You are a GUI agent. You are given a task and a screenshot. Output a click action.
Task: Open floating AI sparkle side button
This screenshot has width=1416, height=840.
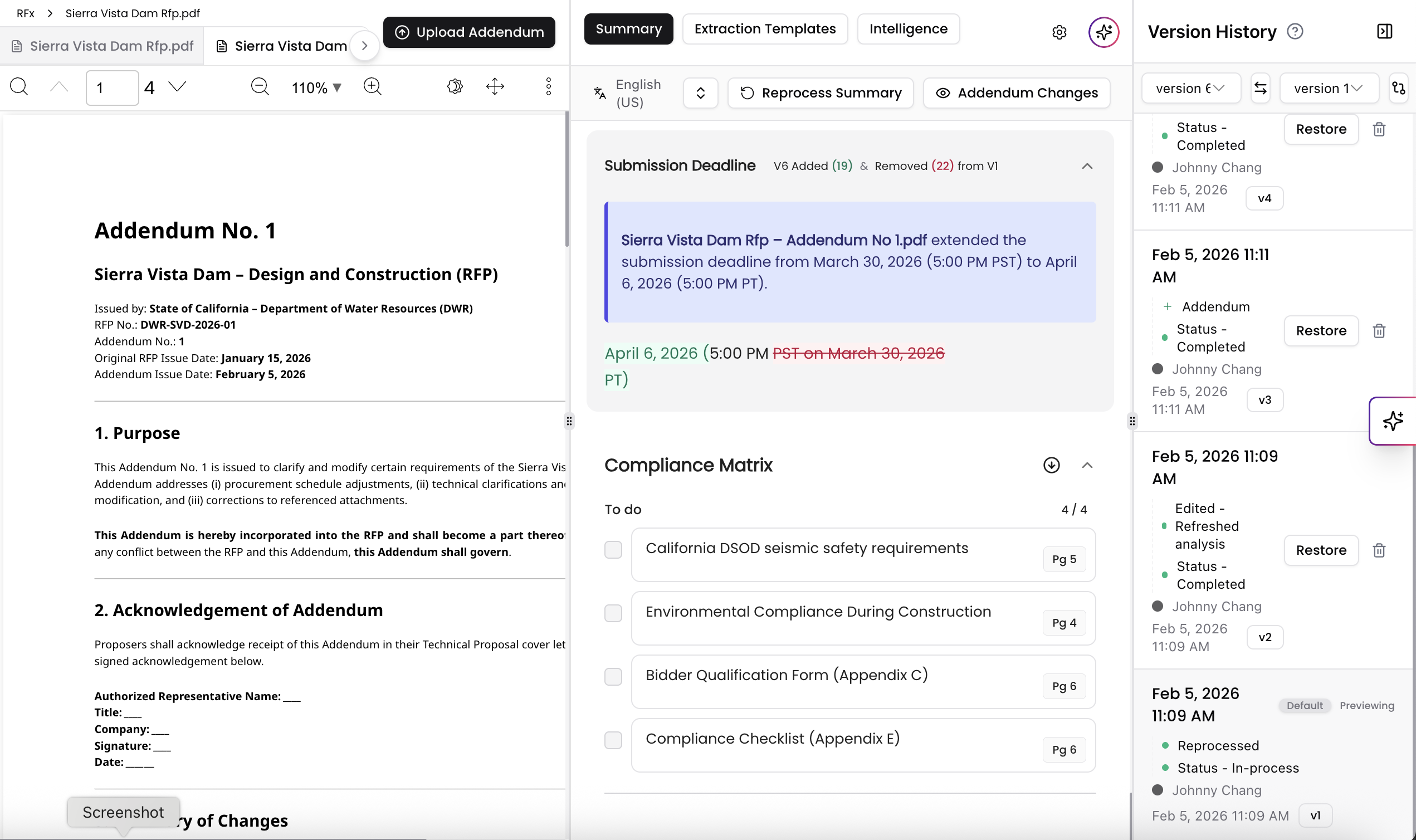coord(1393,421)
